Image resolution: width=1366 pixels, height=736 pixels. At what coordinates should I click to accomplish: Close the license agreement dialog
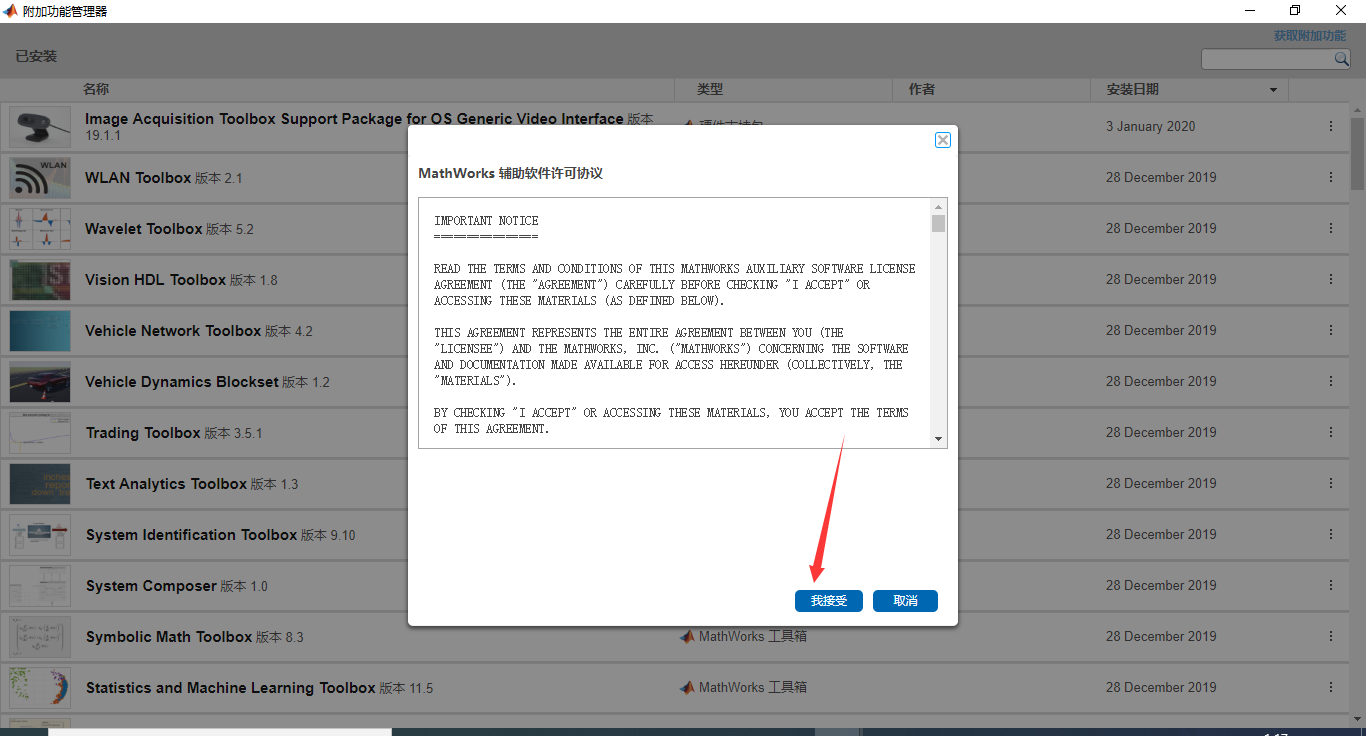942,140
